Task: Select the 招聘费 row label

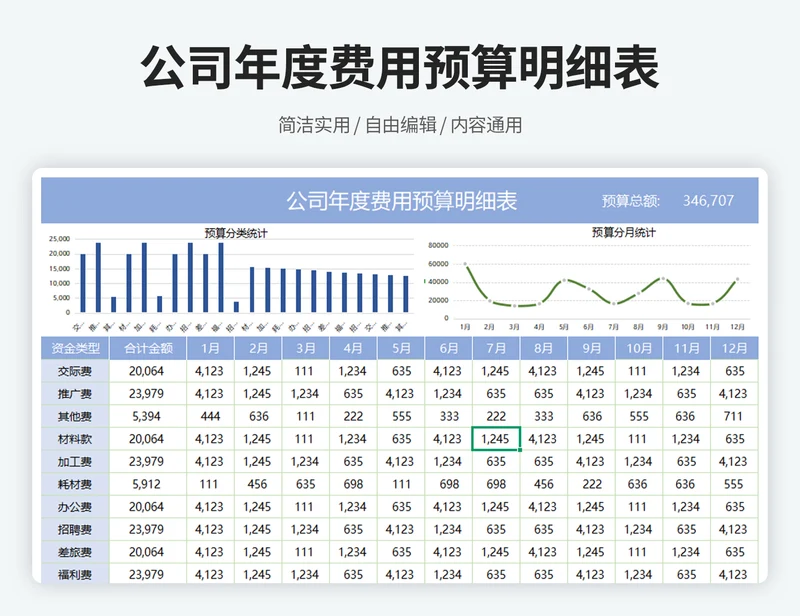Action: (75, 529)
